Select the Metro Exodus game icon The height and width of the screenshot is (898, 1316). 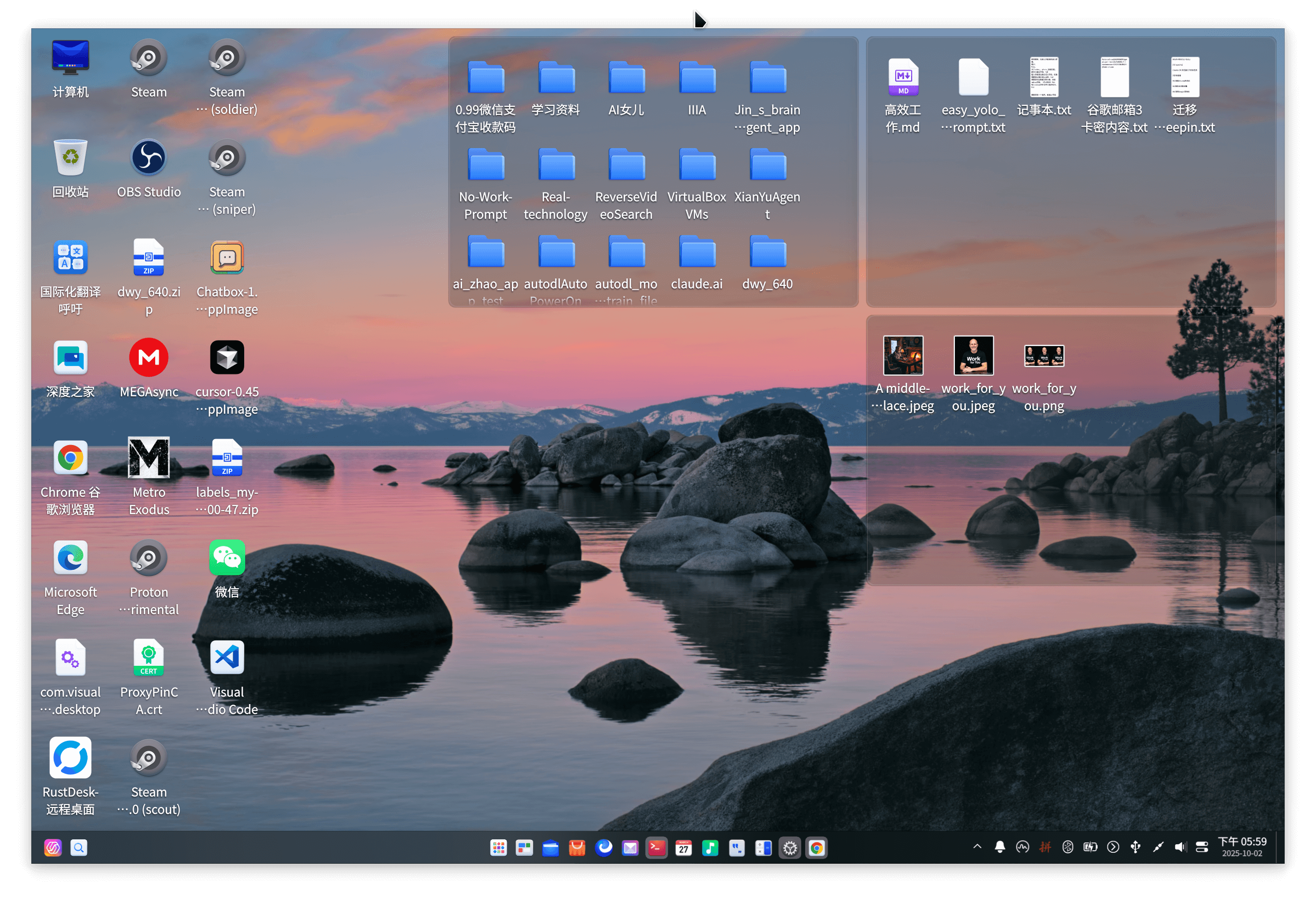click(x=148, y=457)
